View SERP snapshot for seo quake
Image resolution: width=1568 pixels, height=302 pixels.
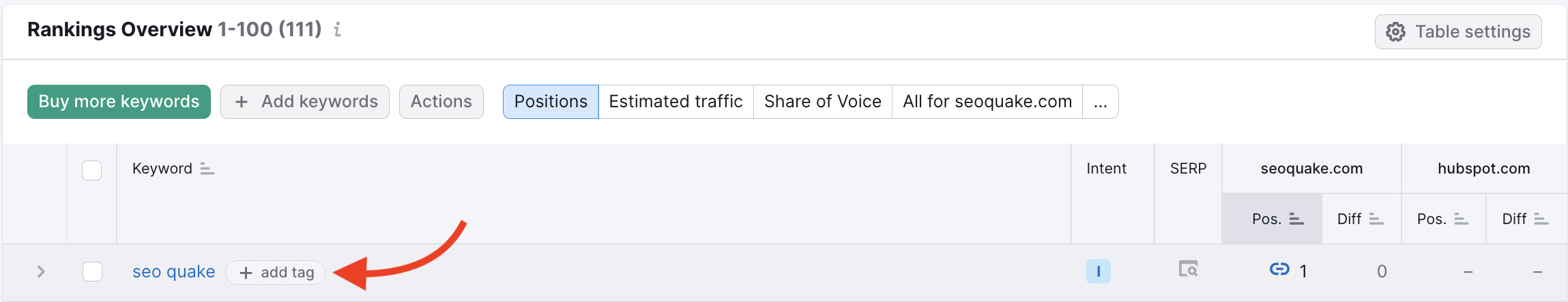pyautogui.click(x=1188, y=270)
